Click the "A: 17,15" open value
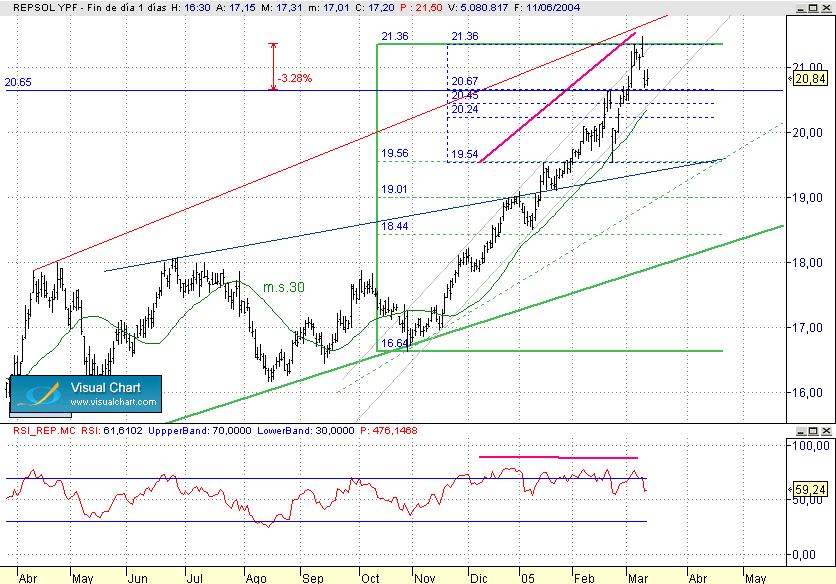 (236, 7)
